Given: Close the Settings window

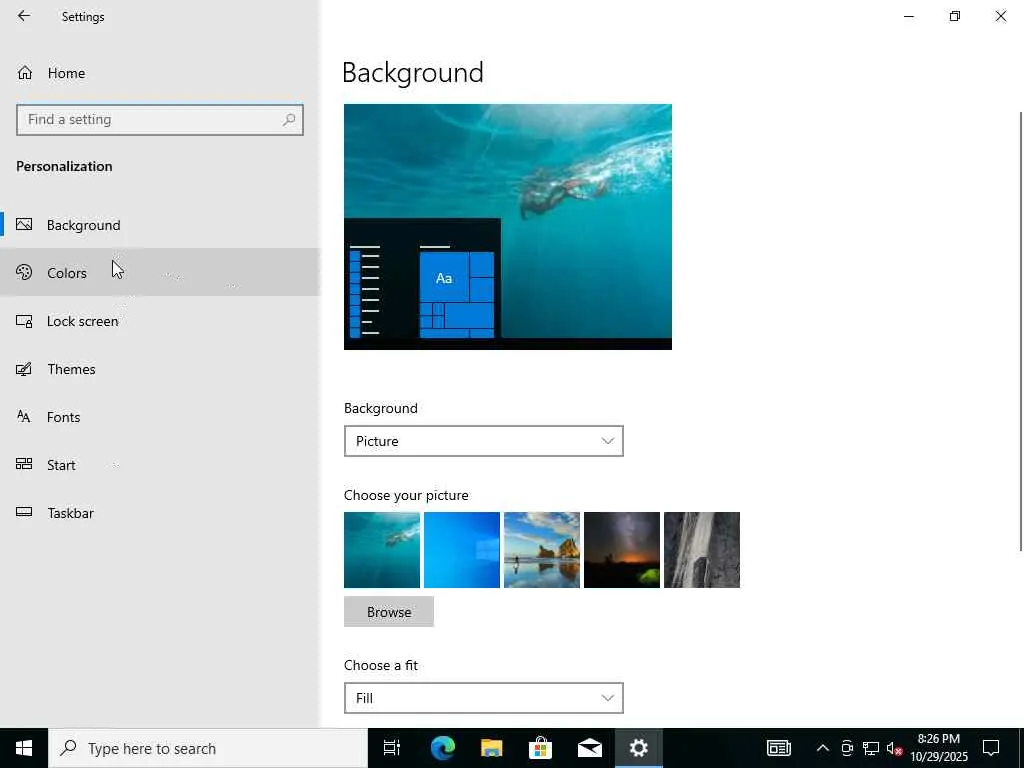Looking at the screenshot, I should [1000, 16].
